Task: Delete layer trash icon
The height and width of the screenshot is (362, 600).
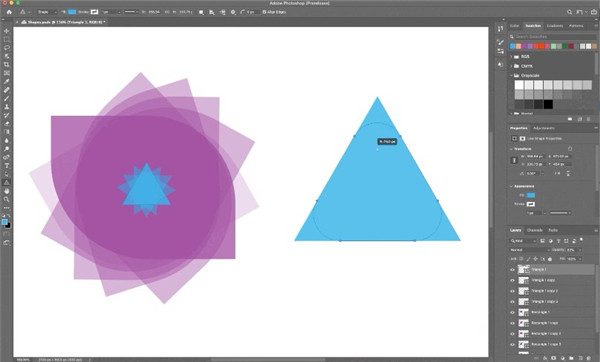Action: [589, 358]
